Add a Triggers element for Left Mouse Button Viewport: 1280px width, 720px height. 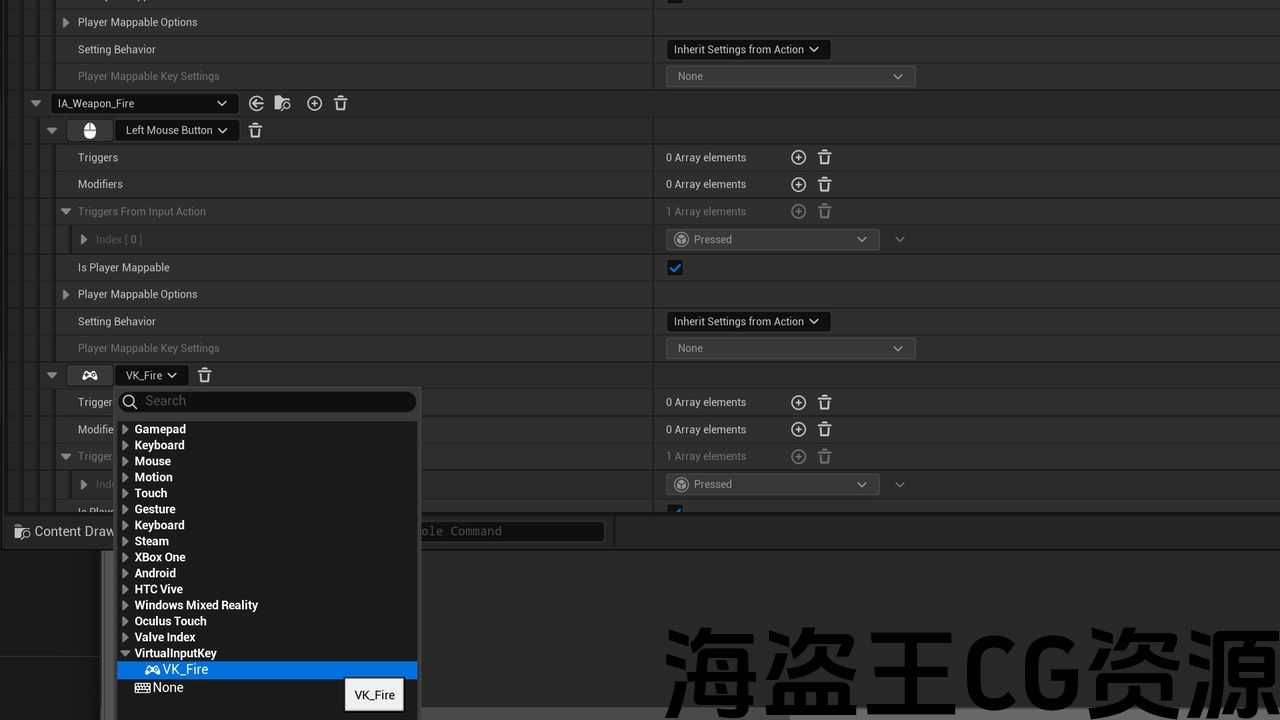pos(798,157)
